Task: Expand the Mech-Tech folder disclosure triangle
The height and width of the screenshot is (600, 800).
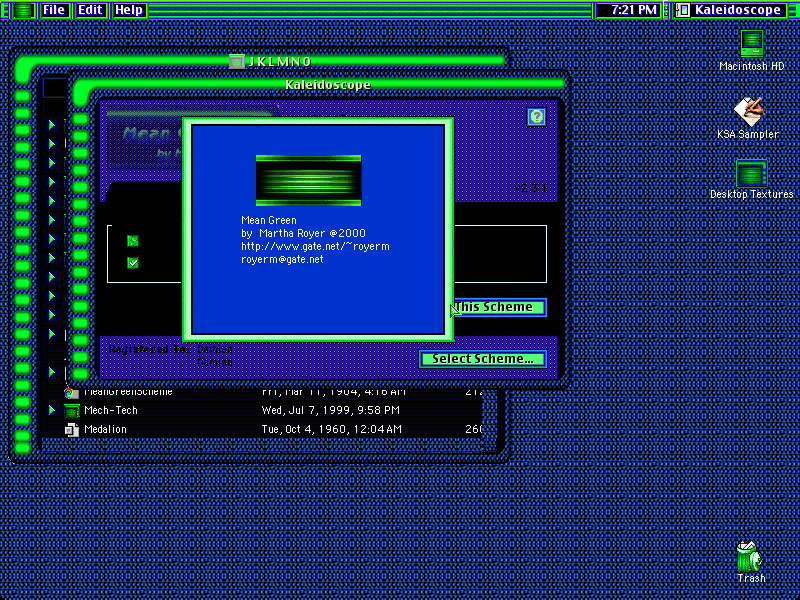Action: 52,410
